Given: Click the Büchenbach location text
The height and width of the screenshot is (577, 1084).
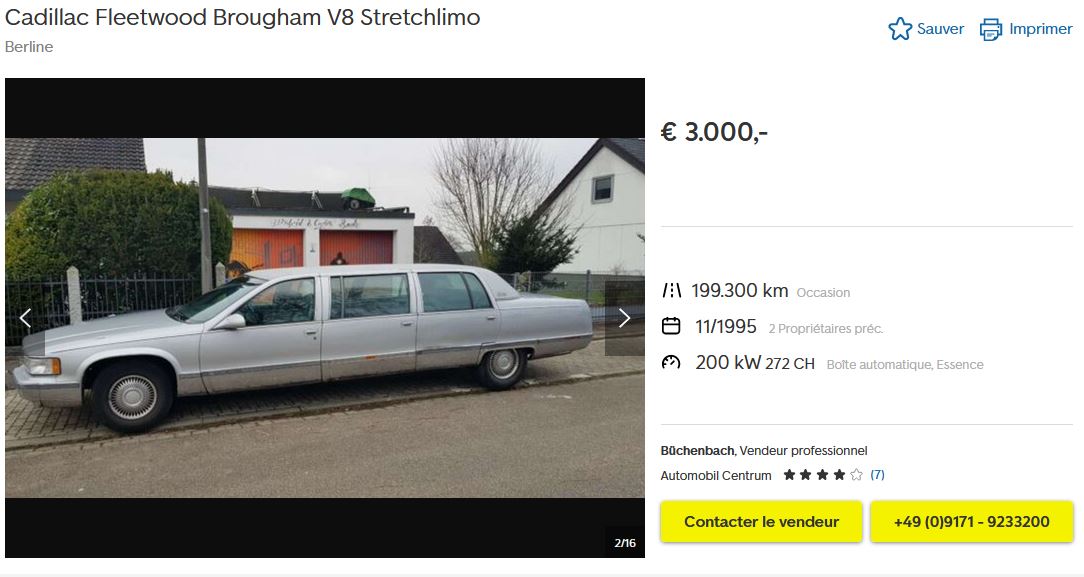Looking at the screenshot, I should coord(697,451).
